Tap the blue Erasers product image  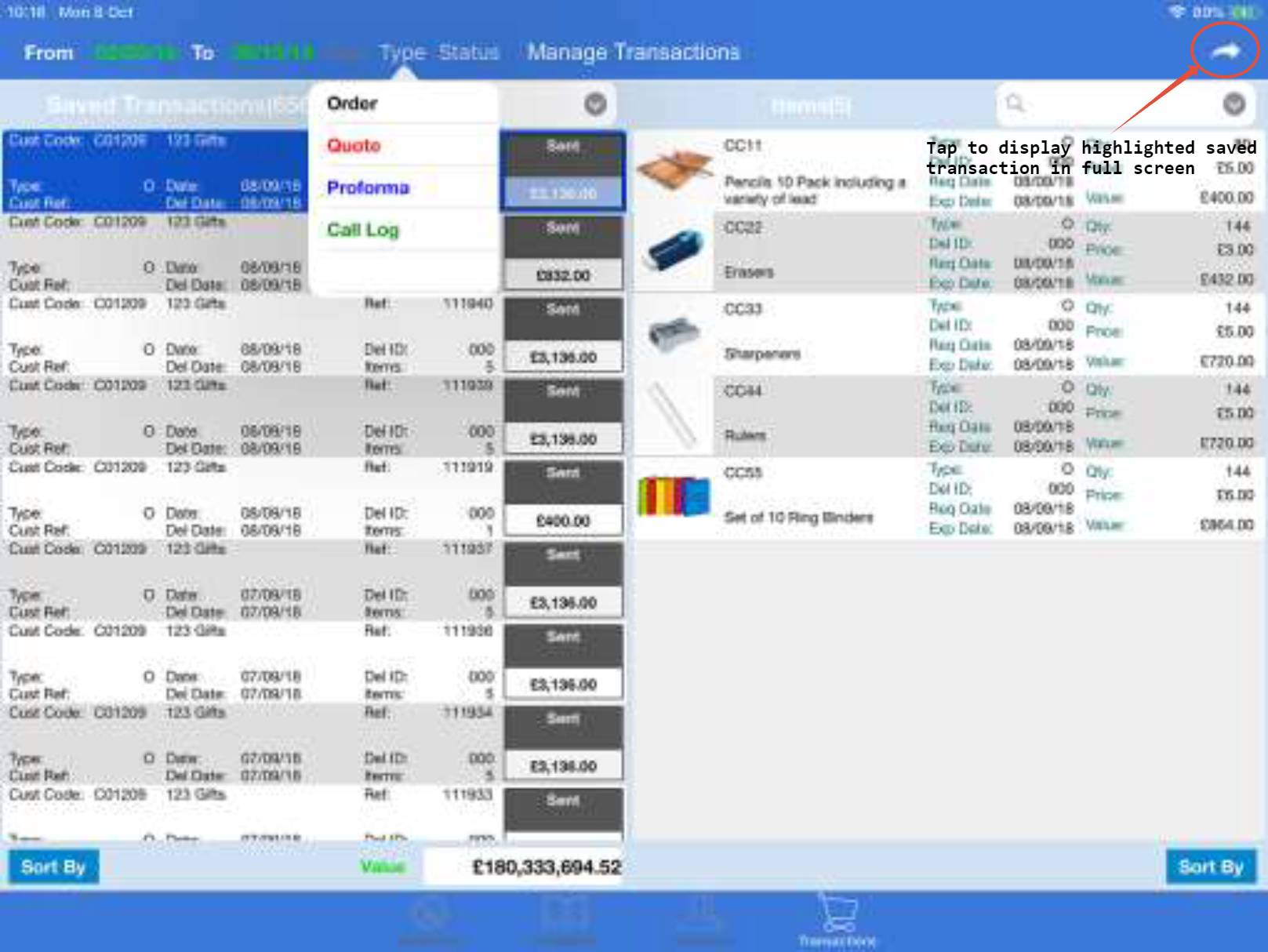click(674, 251)
